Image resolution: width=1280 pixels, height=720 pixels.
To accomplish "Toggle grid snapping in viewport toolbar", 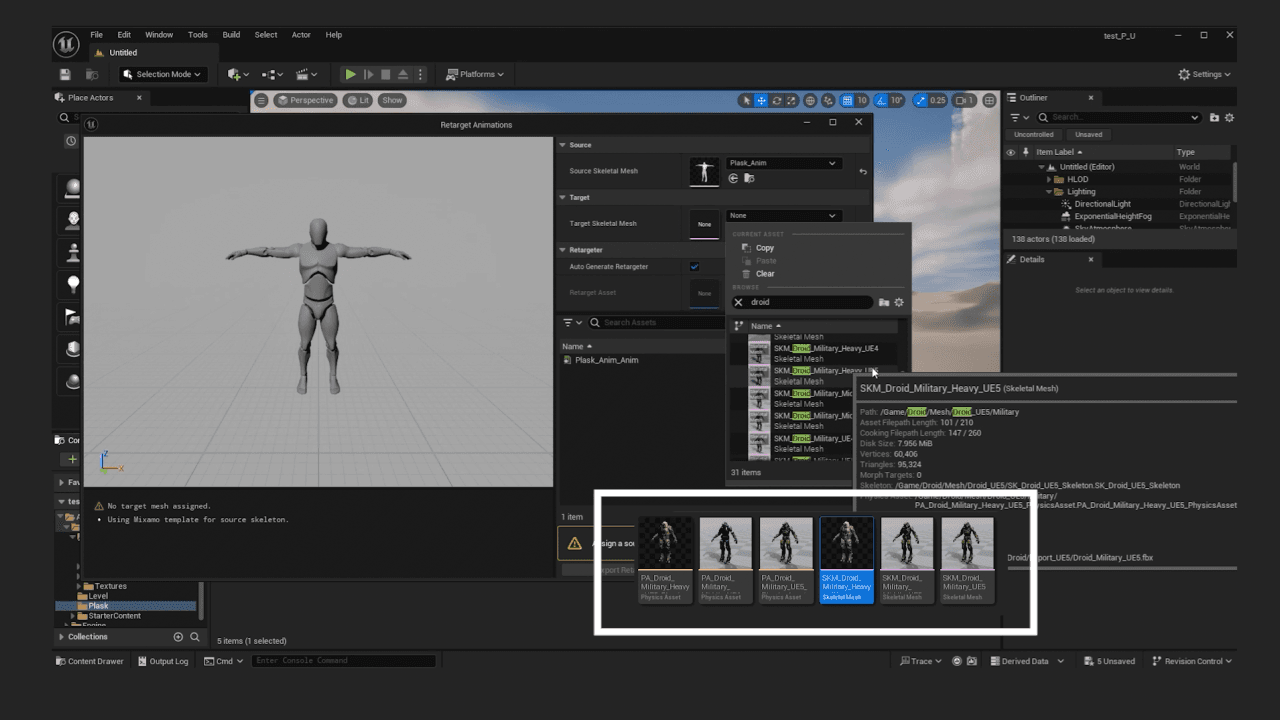I will pyautogui.click(x=846, y=100).
